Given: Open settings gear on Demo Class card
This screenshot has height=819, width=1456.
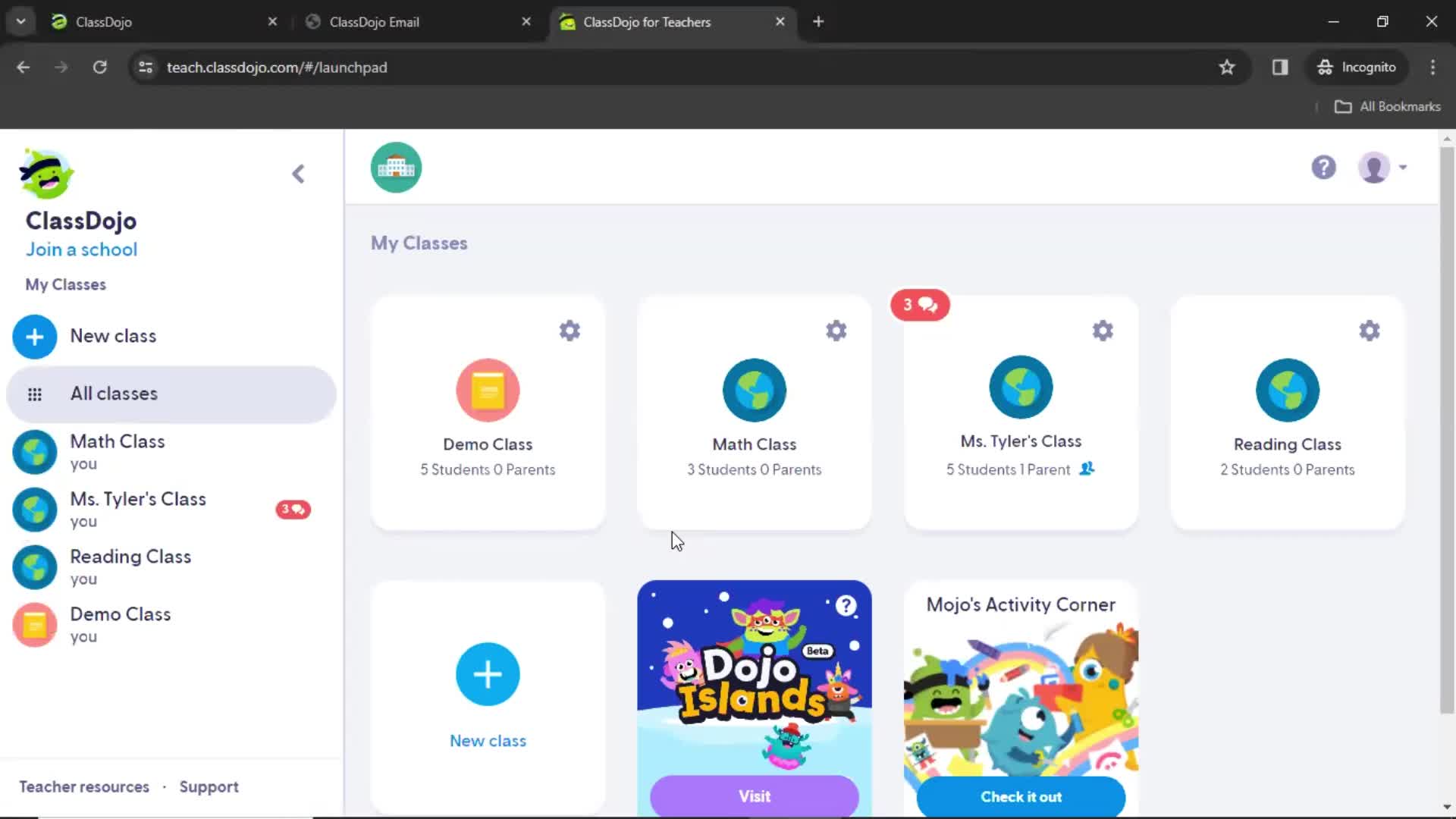Looking at the screenshot, I should [x=570, y=331].
